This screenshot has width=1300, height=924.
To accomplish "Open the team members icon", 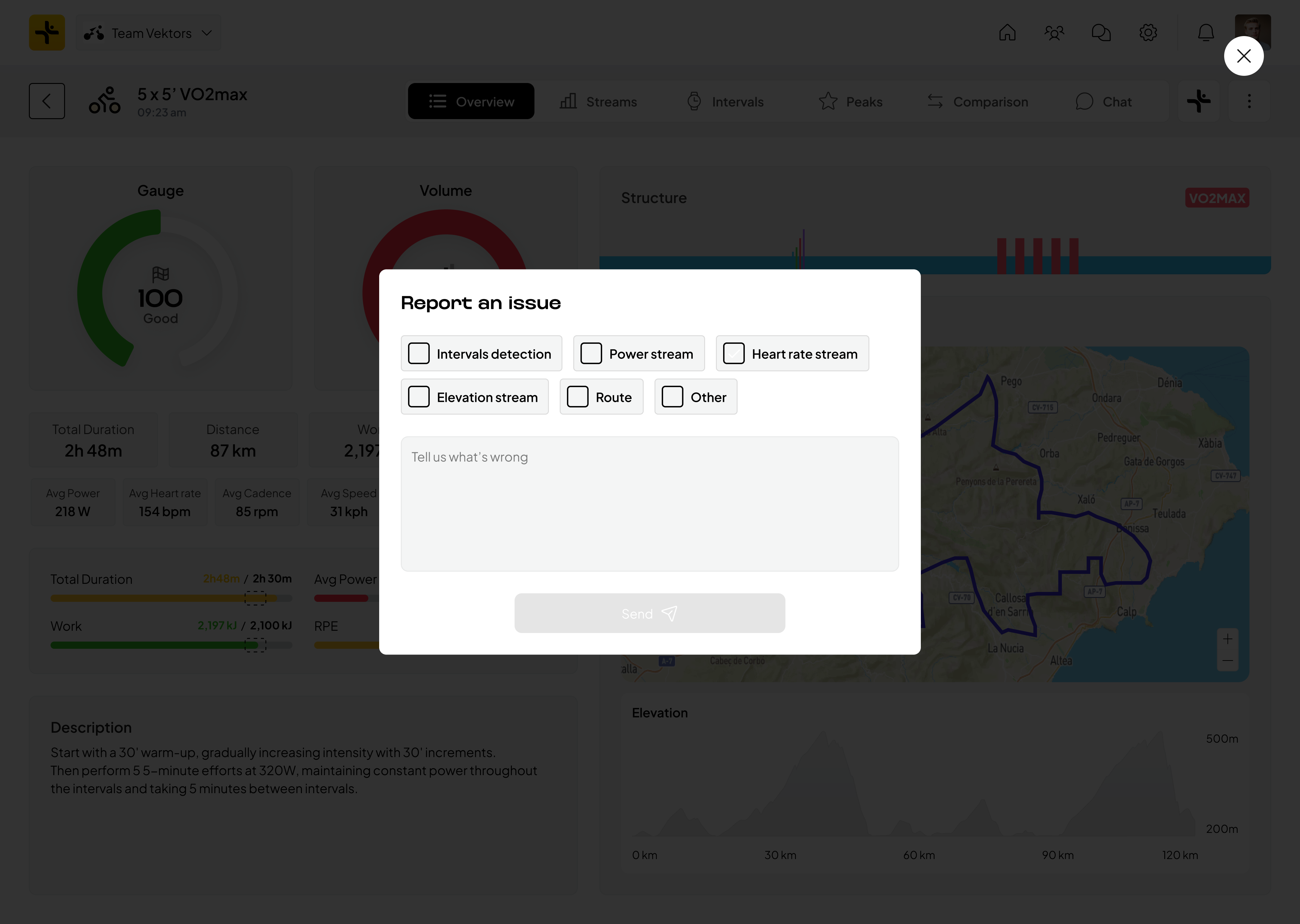I will [1054, 32].
